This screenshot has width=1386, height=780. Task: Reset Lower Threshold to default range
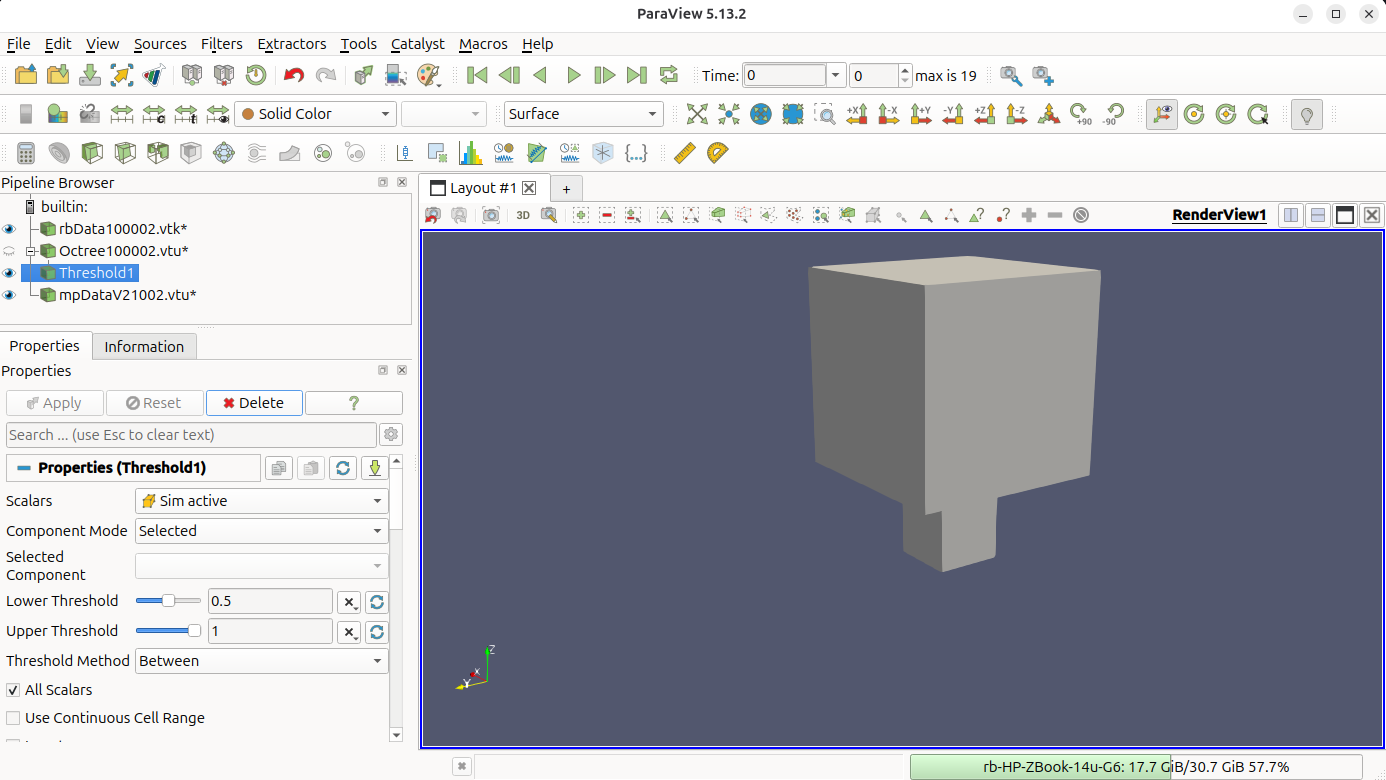tap(376, 602)
